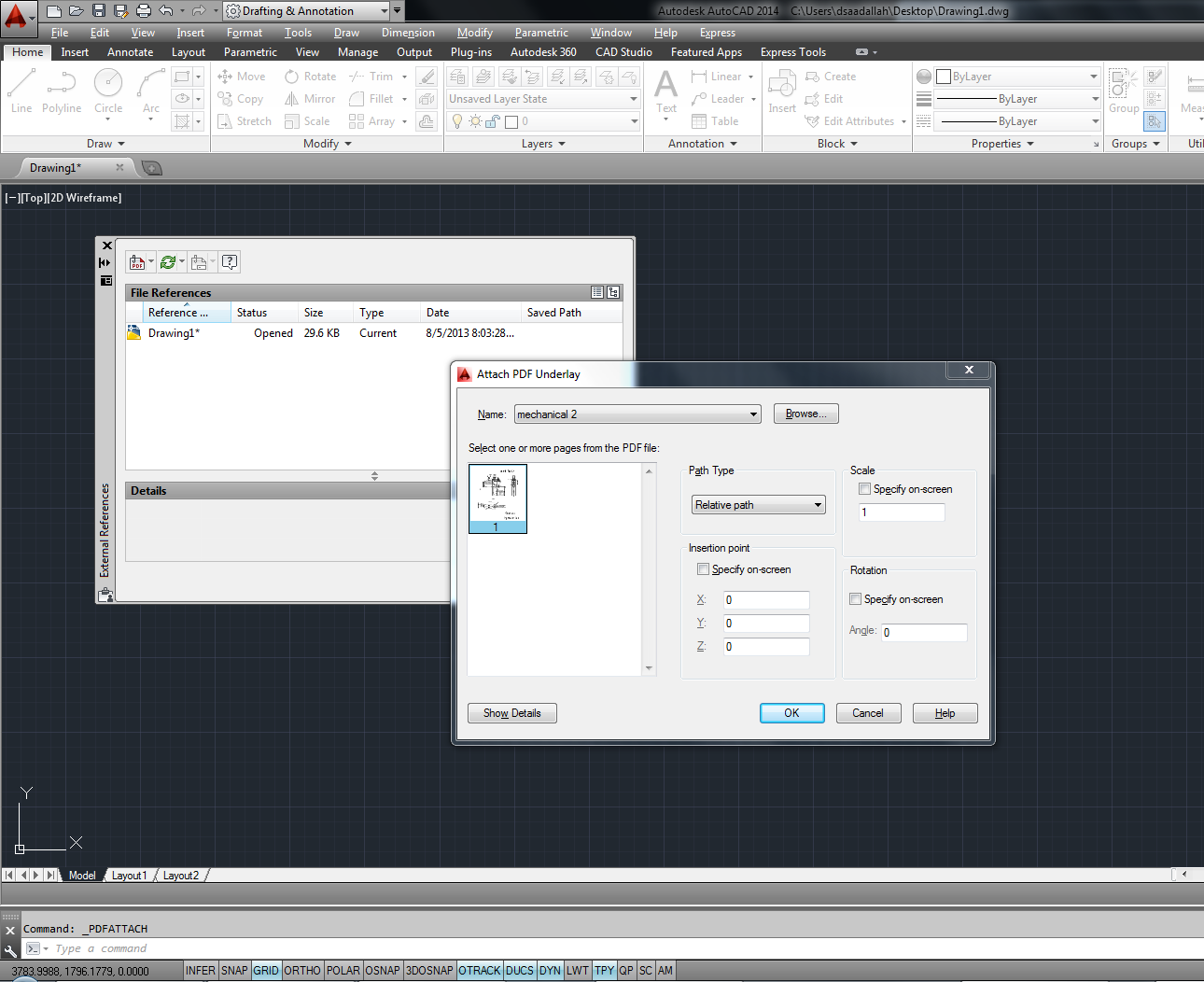
Task: Open the ByLayer object color swatch dropdown
Action: tap(1018, 77)
